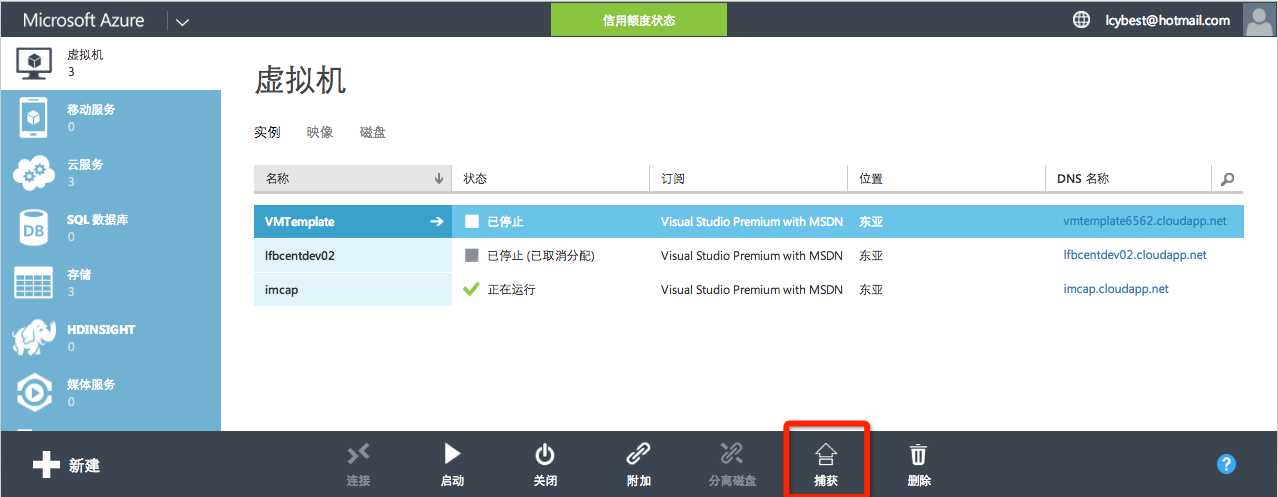Image resolution: width=1278 pixels, height=497 pixels.
Task: Open 移动服务 in the sidebar
Action: (x=110, y=117)
